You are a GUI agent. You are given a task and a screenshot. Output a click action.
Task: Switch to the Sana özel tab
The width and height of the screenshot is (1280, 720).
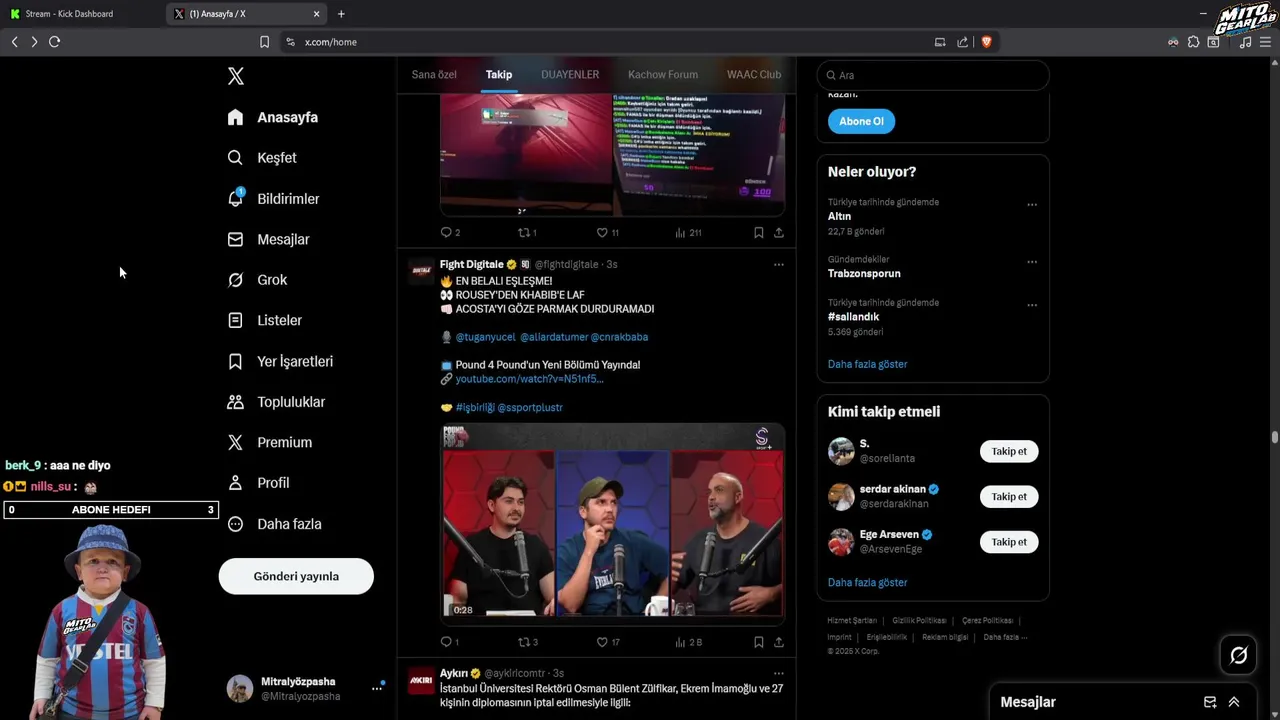(x=434, y=75)
